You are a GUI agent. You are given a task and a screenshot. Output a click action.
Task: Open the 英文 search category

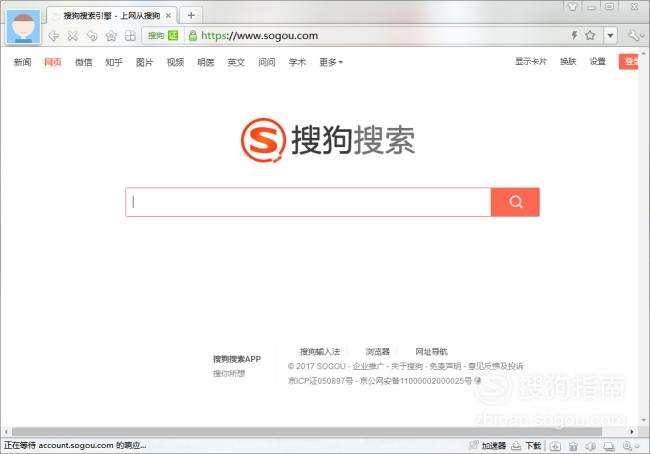point(236,62)
